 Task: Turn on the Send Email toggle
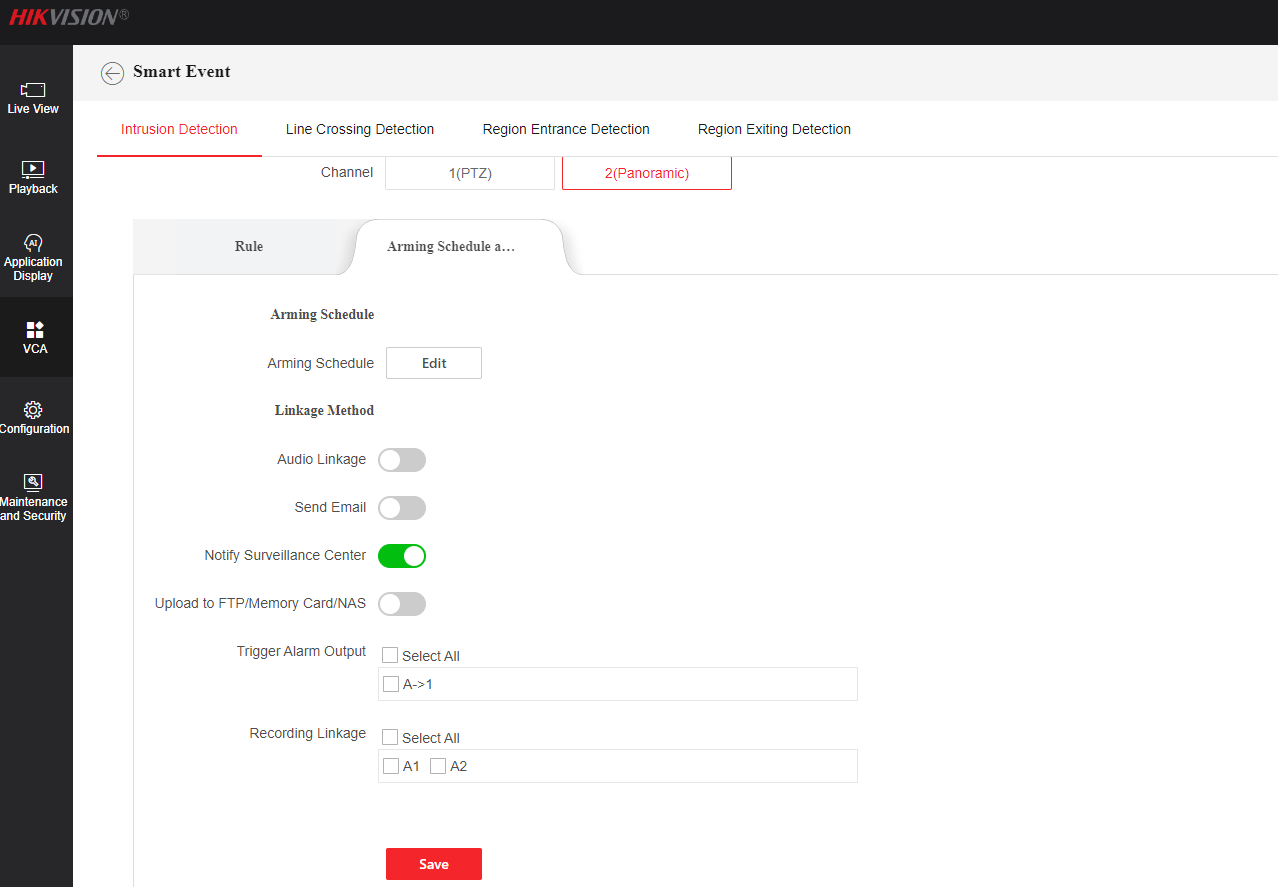click(402, 508)
